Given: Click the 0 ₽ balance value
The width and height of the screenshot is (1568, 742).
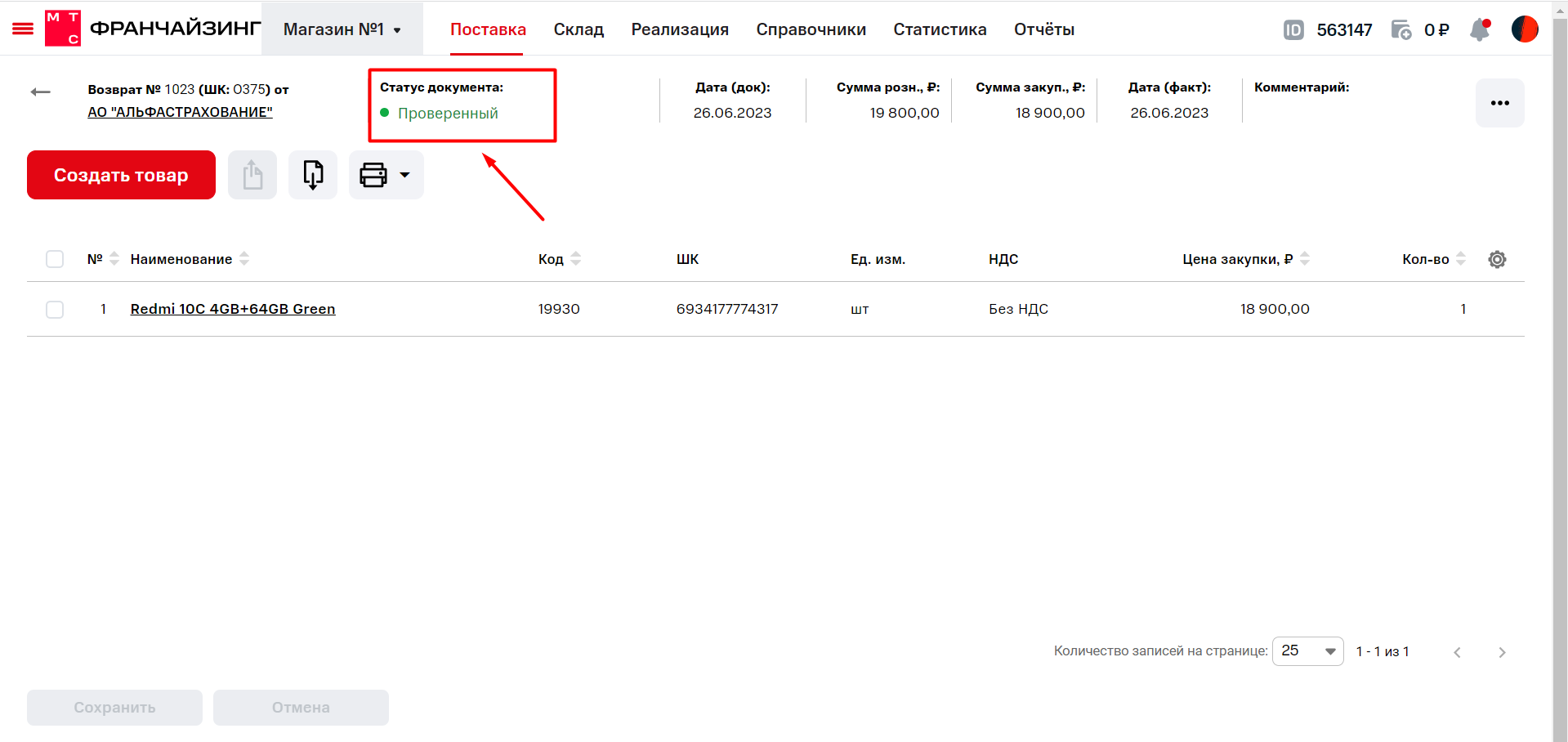Looking at the screenshot, I should pyautogui.click(x=1436, y=30).
